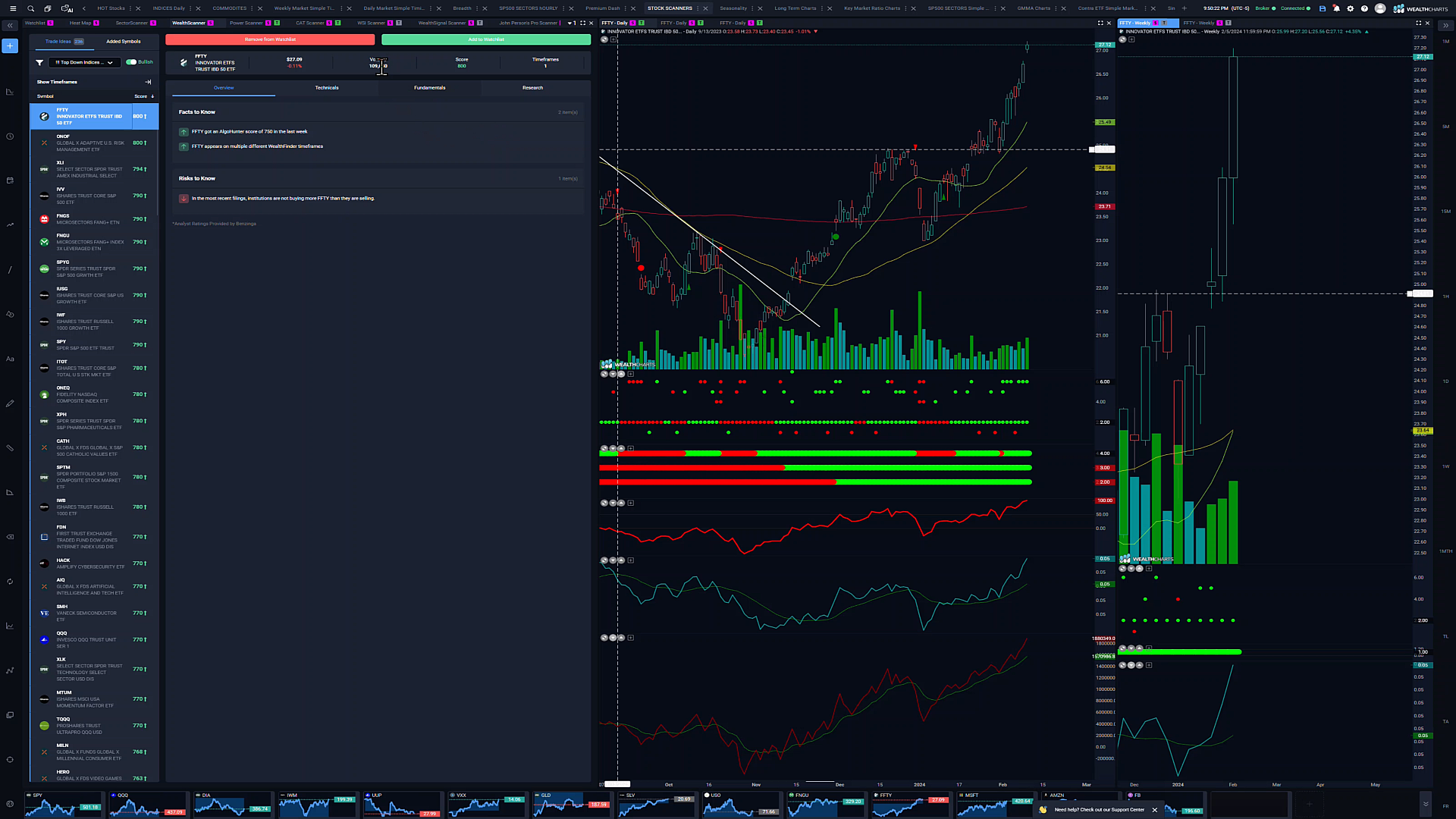Maximize the FFTY Daily chart panel
Screen dimensions: 1456x819
[1100, 23]
